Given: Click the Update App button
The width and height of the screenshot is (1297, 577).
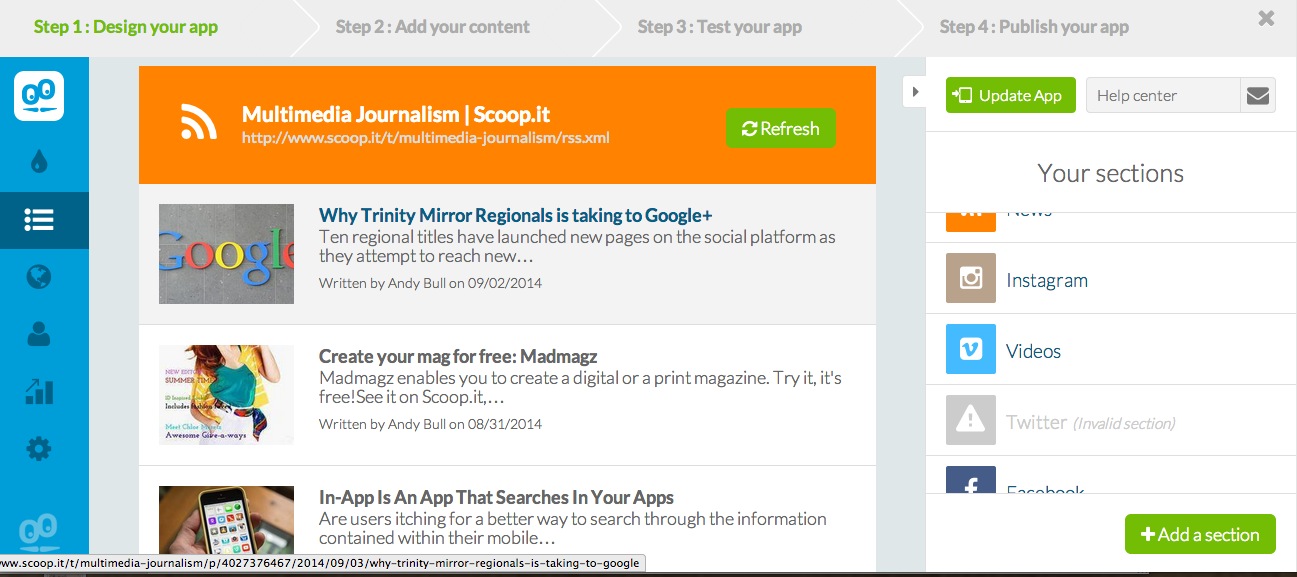Looking at the screenshot, I should click(x=1011, y=95).
